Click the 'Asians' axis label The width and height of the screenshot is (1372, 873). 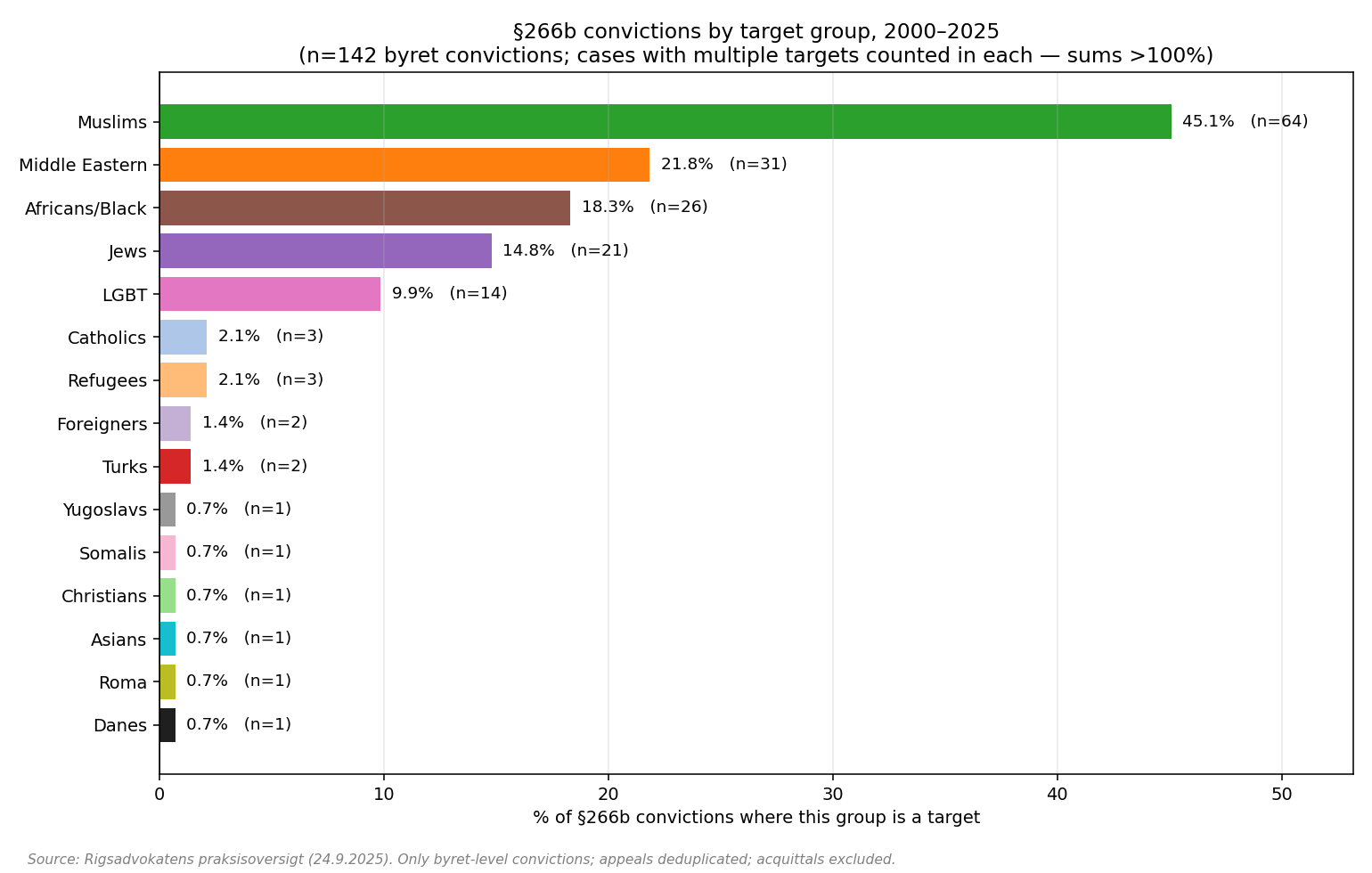point(118,640)
